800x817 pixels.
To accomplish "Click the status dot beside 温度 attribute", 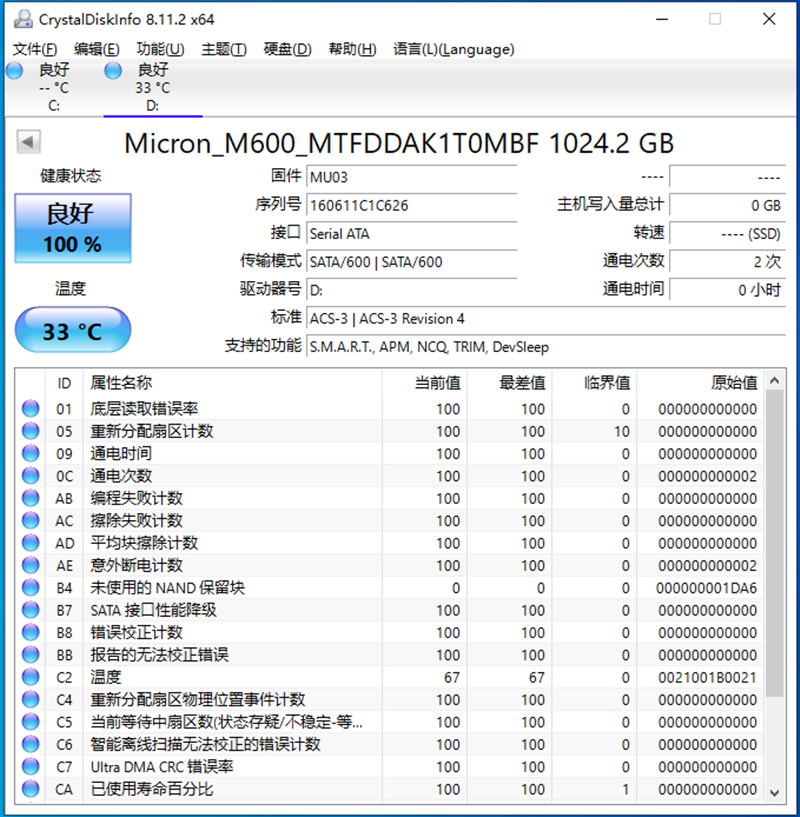I will pyautogui.click(x=30, y=677).
